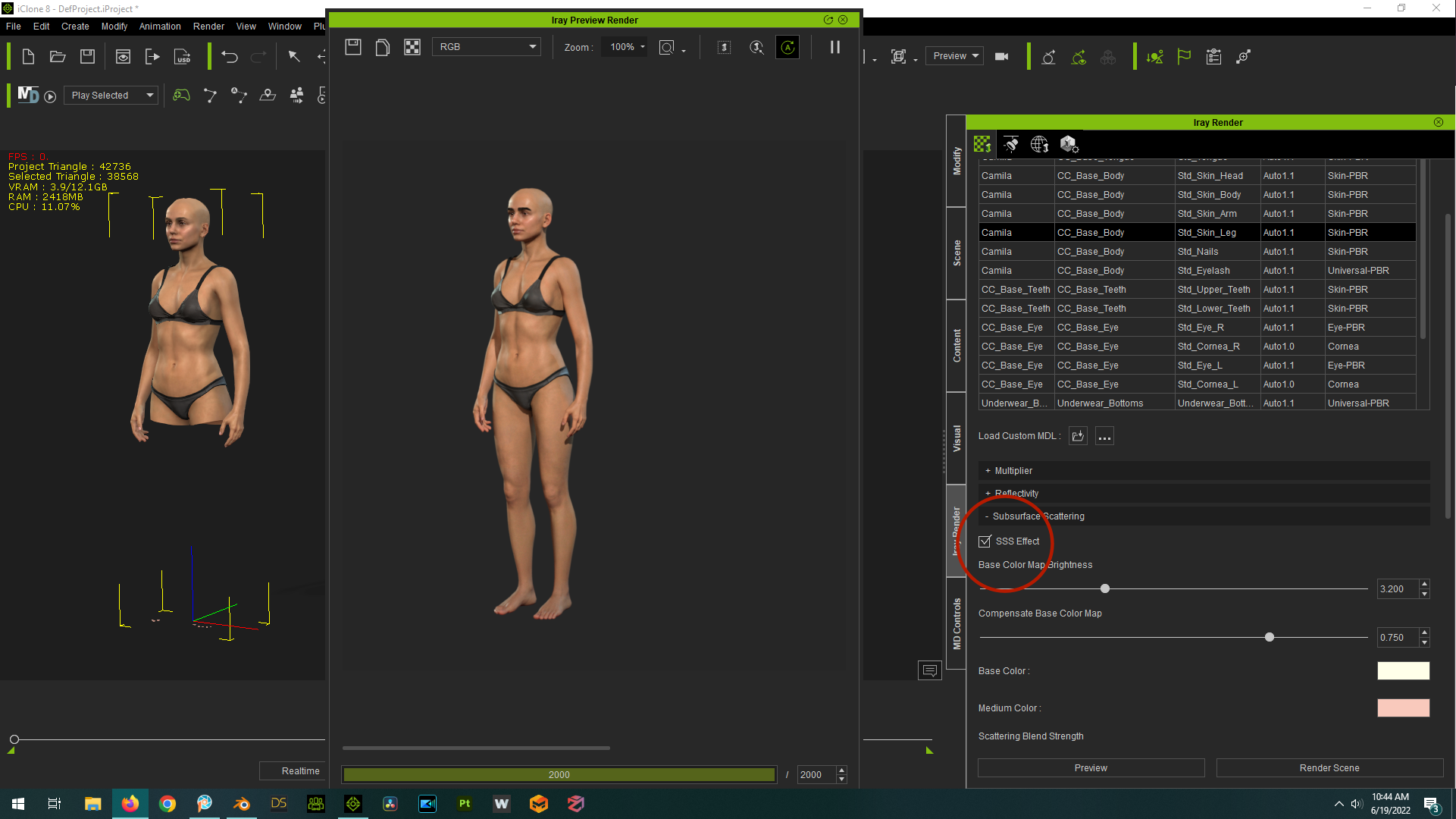Close the Iray Render panel
1456x819 pixels.
click(x=1438, y=122)
